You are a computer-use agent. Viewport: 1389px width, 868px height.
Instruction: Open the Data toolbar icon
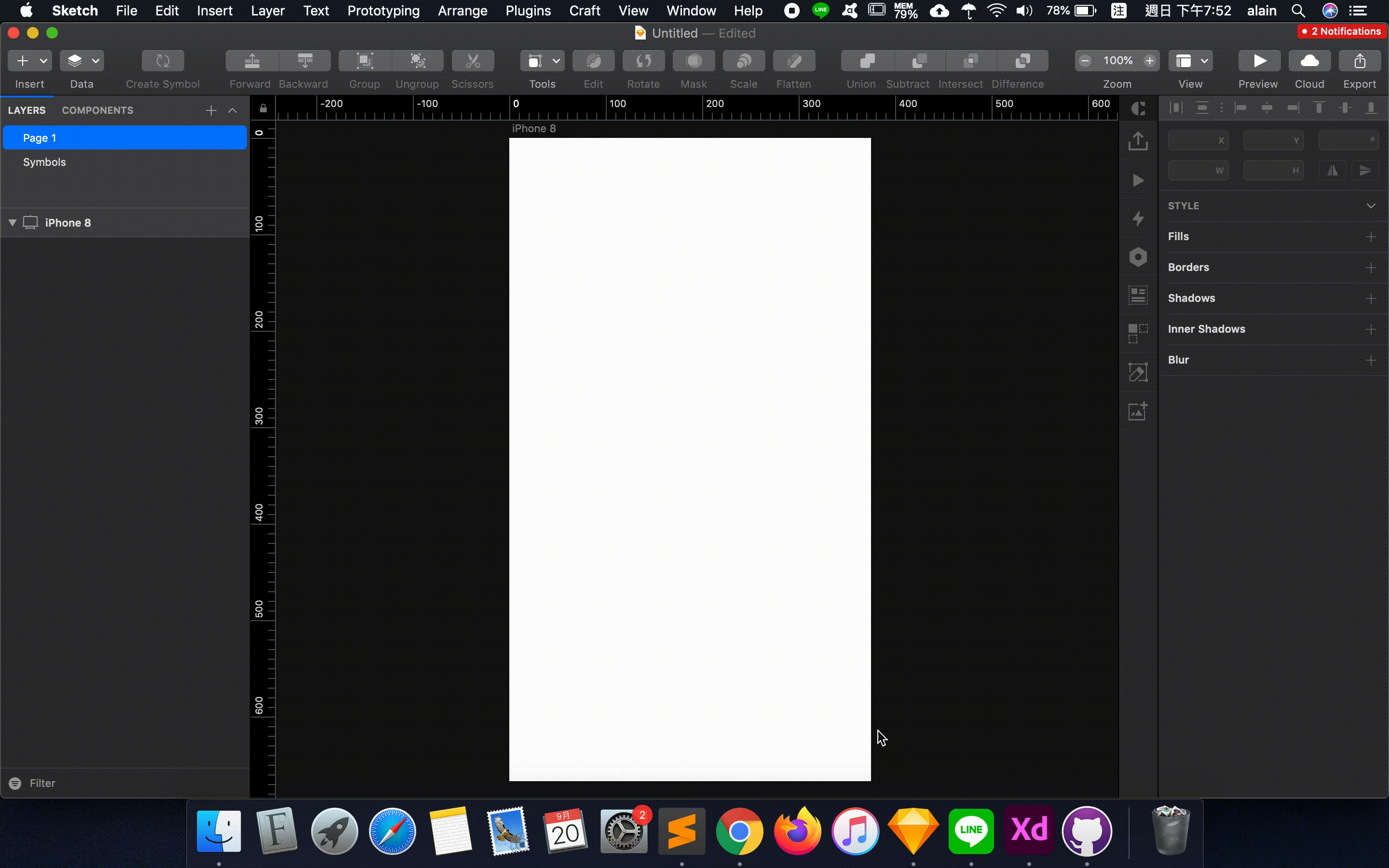click(75, 61)
